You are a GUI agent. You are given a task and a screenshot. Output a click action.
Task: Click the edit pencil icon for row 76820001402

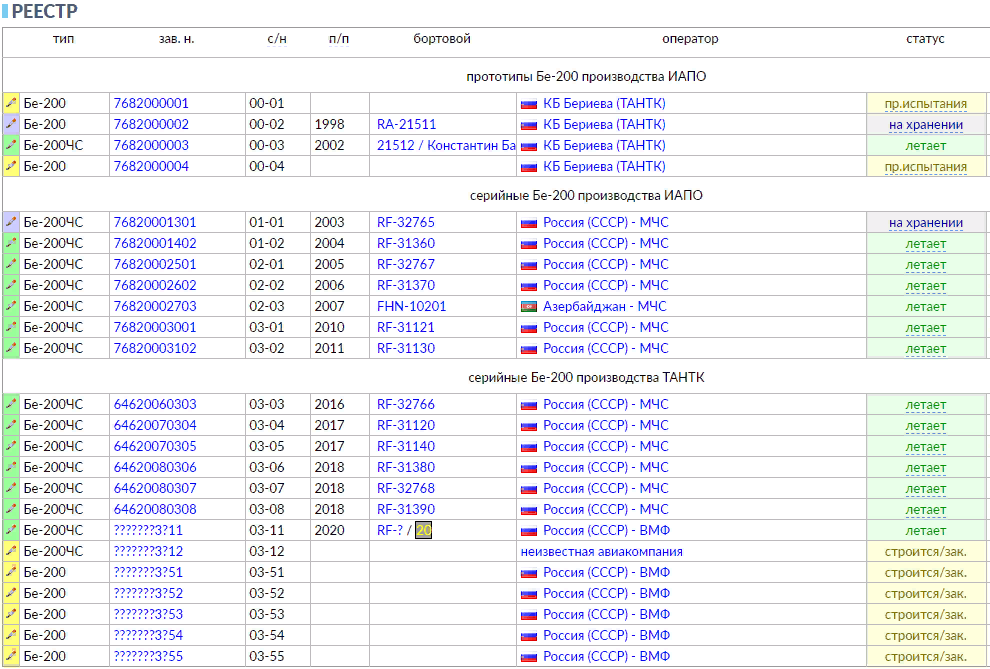[x=11, y=243]
